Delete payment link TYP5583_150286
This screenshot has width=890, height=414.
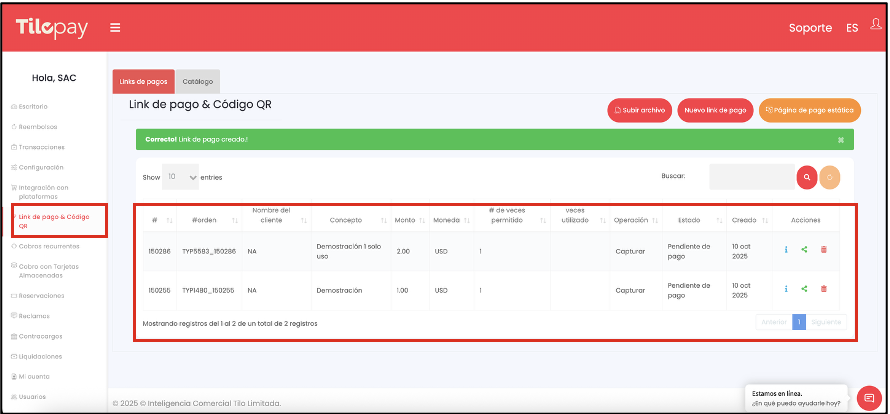tap(823, 250)
